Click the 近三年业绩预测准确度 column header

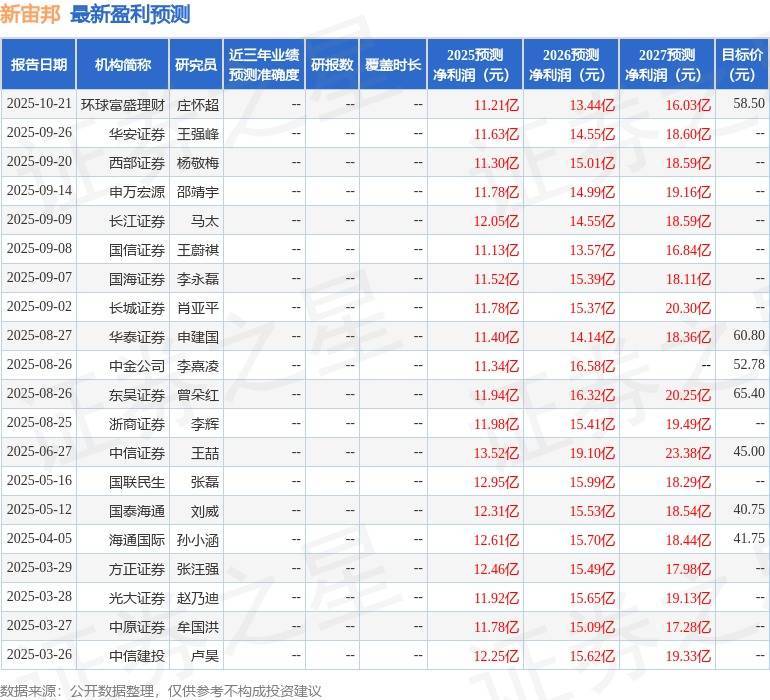[264, 64]
